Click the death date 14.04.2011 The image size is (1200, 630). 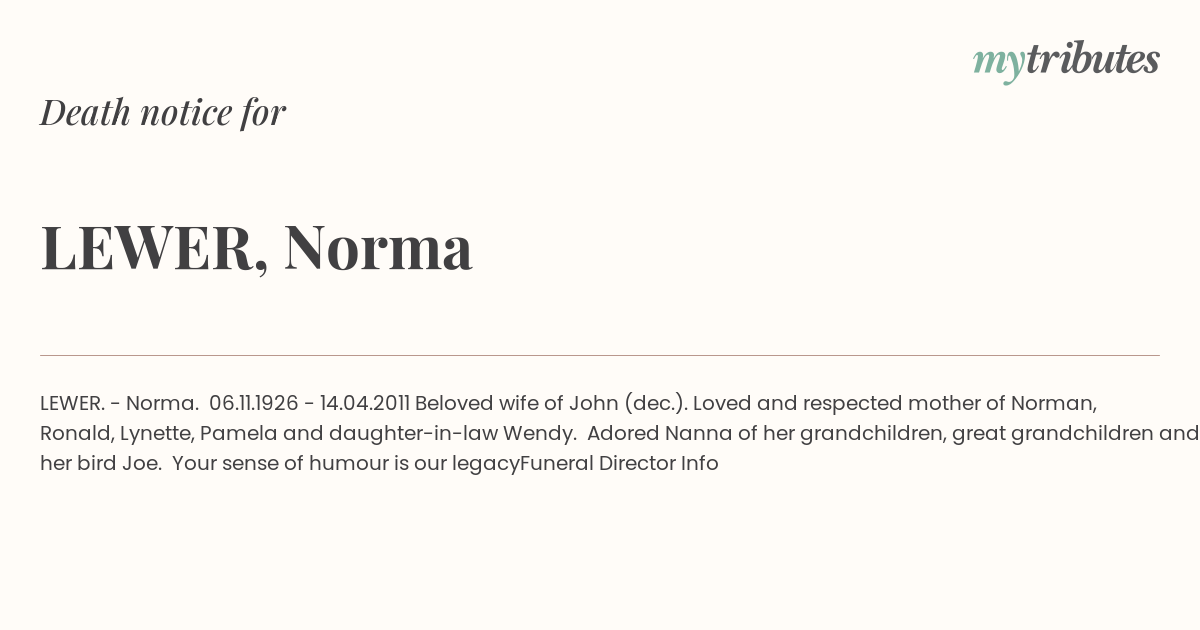[x=365, y=403]
